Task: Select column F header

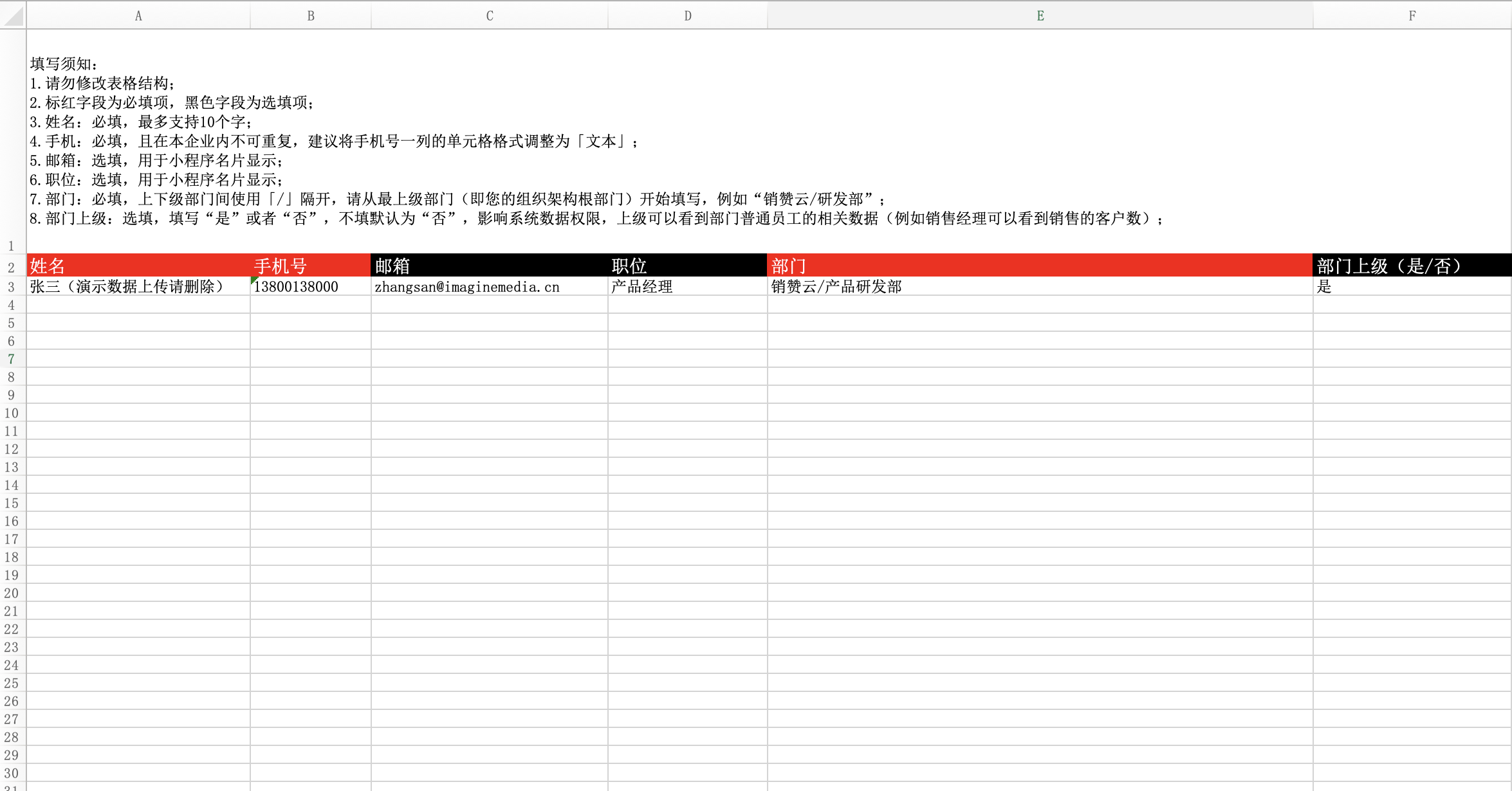Action: point(1412,15)
